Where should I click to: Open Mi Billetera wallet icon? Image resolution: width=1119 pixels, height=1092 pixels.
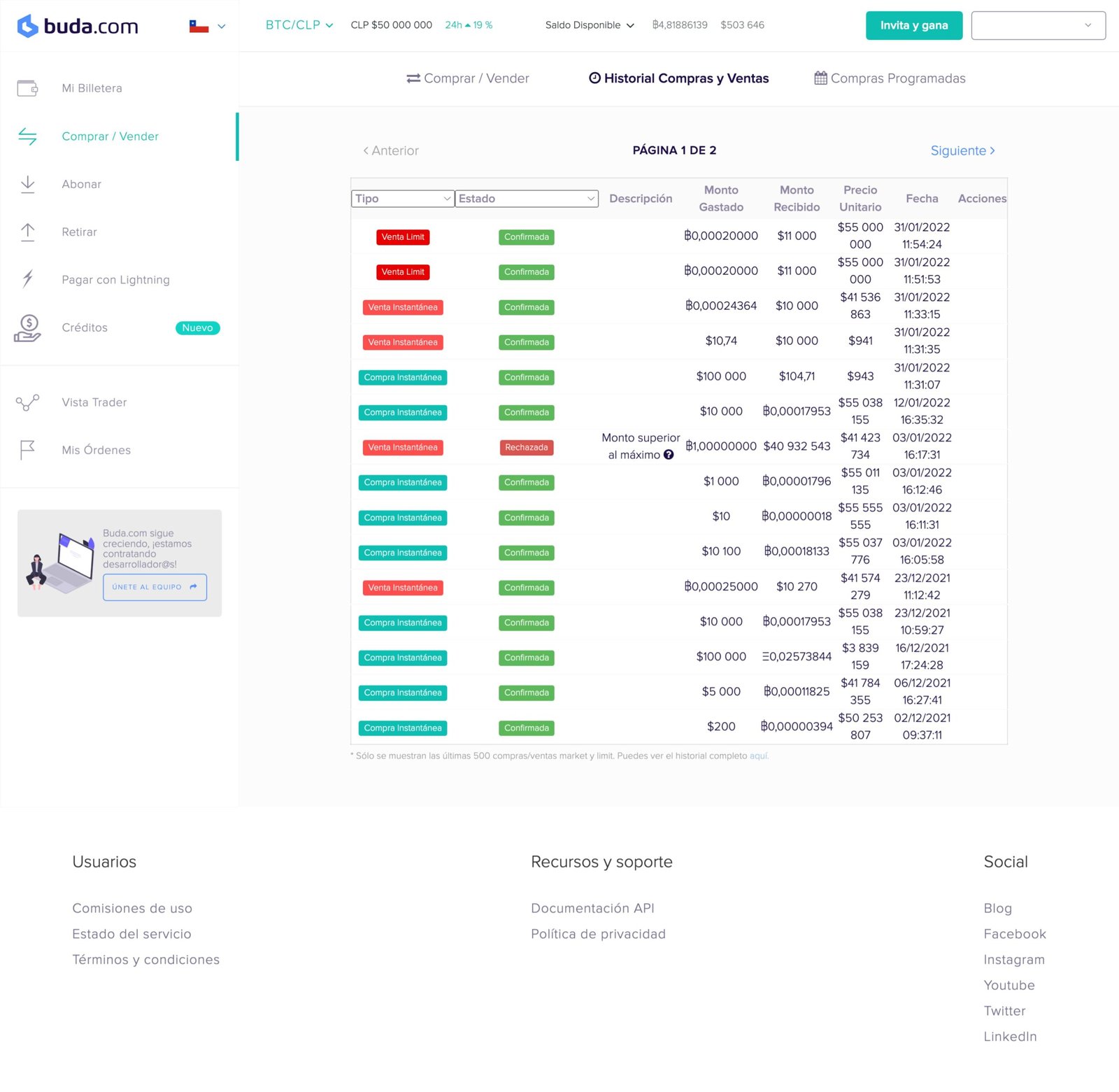click(27, 88)
